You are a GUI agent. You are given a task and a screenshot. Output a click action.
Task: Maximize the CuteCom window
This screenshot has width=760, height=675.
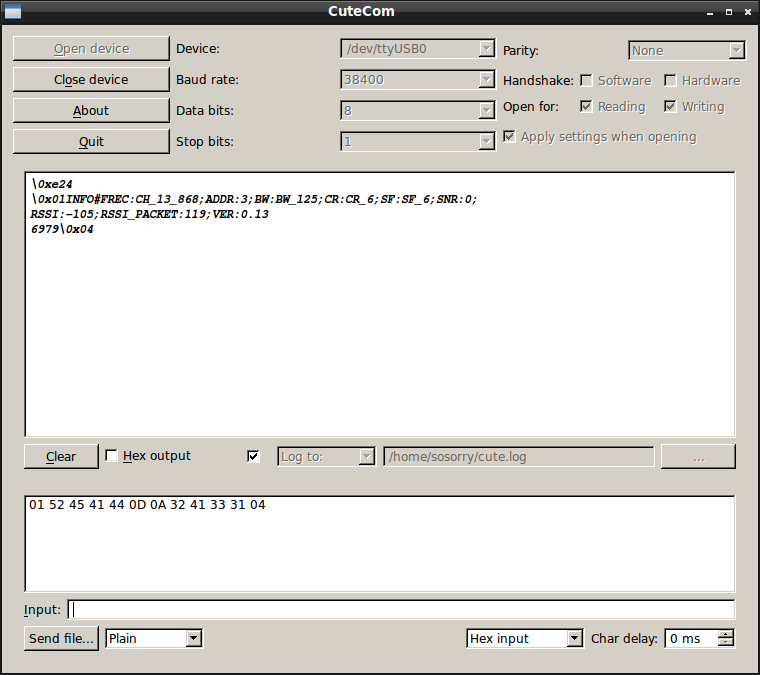[728, 12]
